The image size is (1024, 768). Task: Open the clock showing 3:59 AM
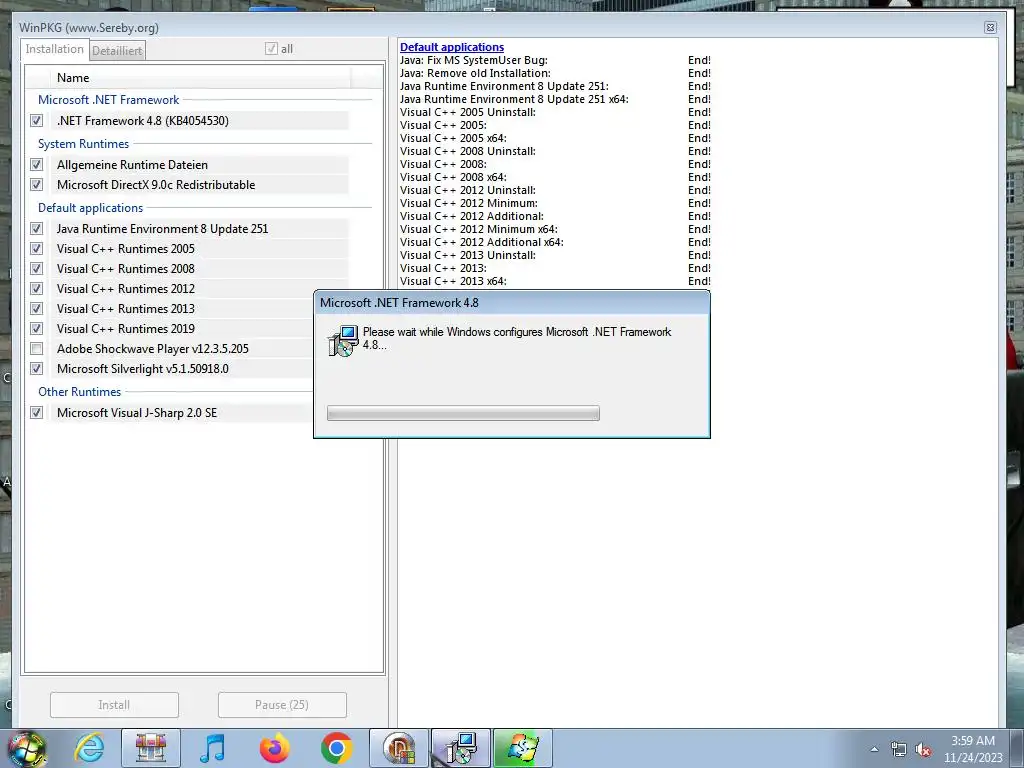click(x=972, y=741)
